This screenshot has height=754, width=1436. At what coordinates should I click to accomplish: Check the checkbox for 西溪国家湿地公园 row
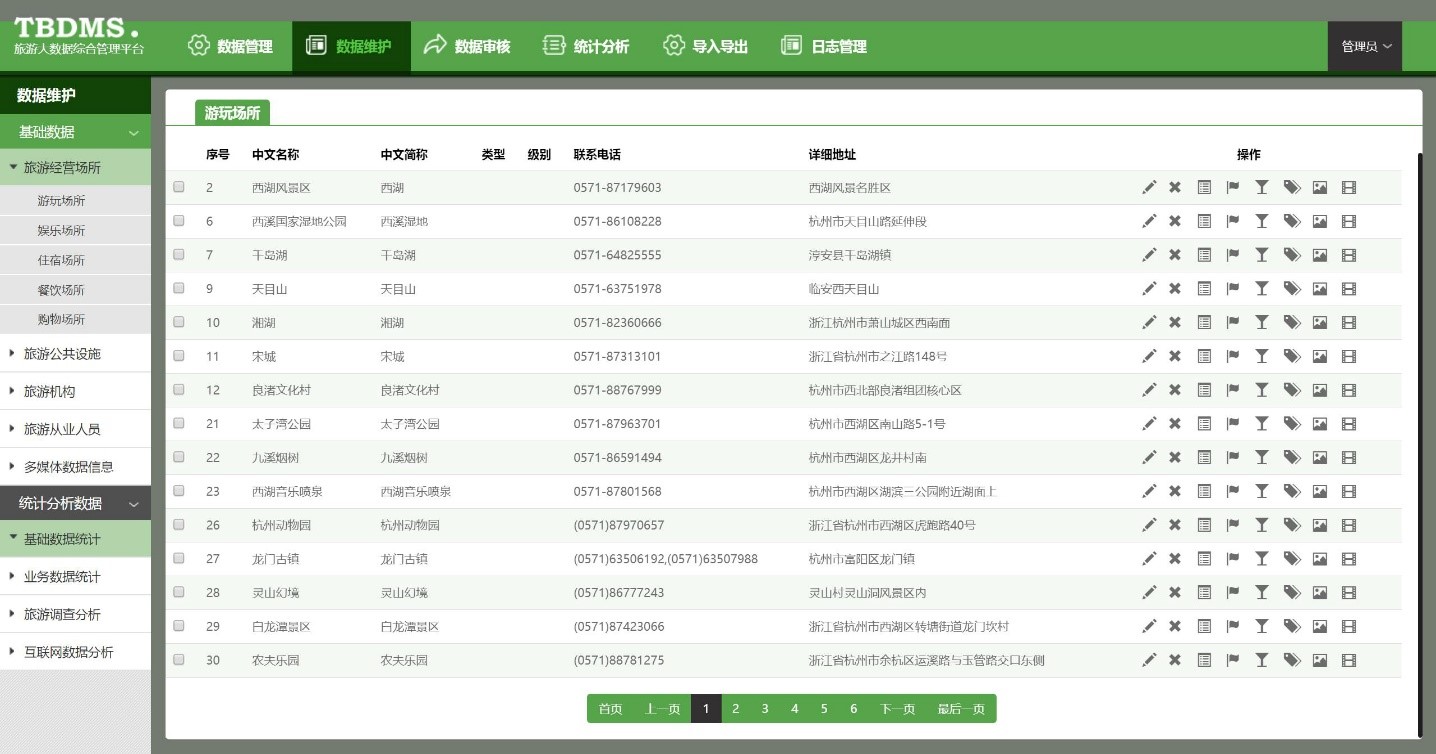pos(179,221)
